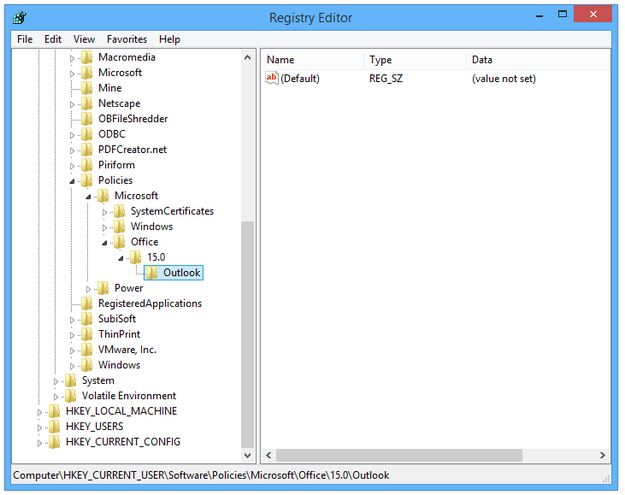
Task: Click the Registry Editor title bar icon
Action: pos(19,18)
